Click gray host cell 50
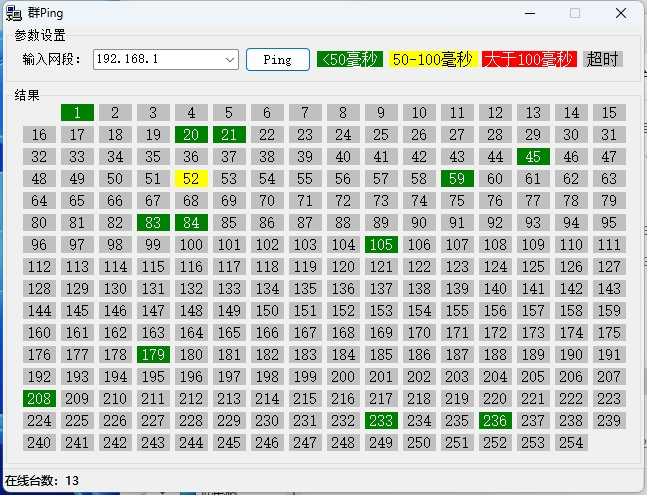This screenshot has height=495, width=647. 115,179
